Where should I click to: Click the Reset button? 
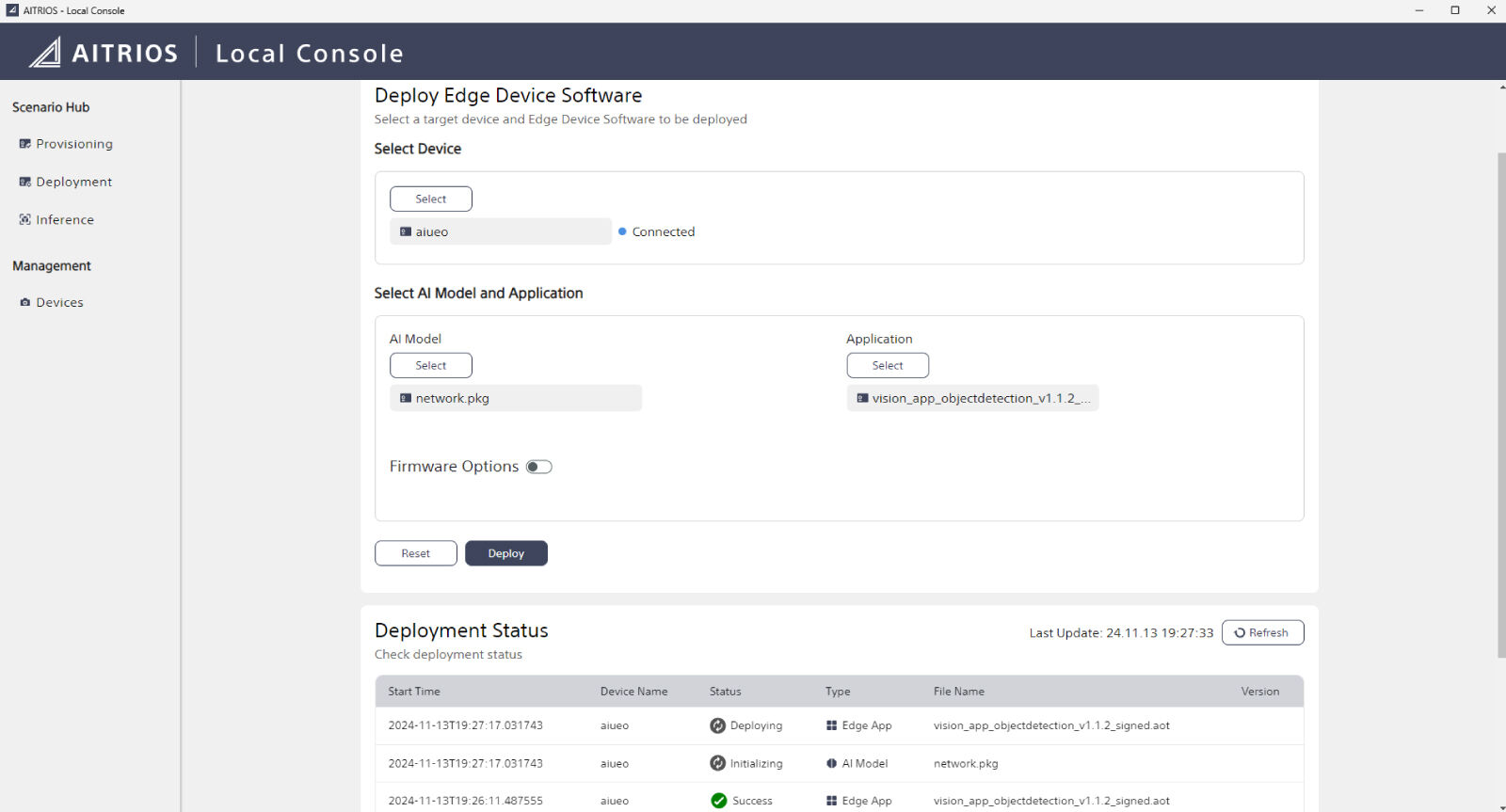pyautogui.click(x=416, y=553)
